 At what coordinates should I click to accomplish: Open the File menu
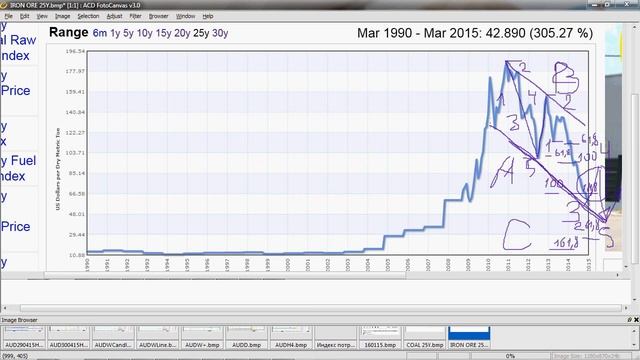[x=8, y=16]
